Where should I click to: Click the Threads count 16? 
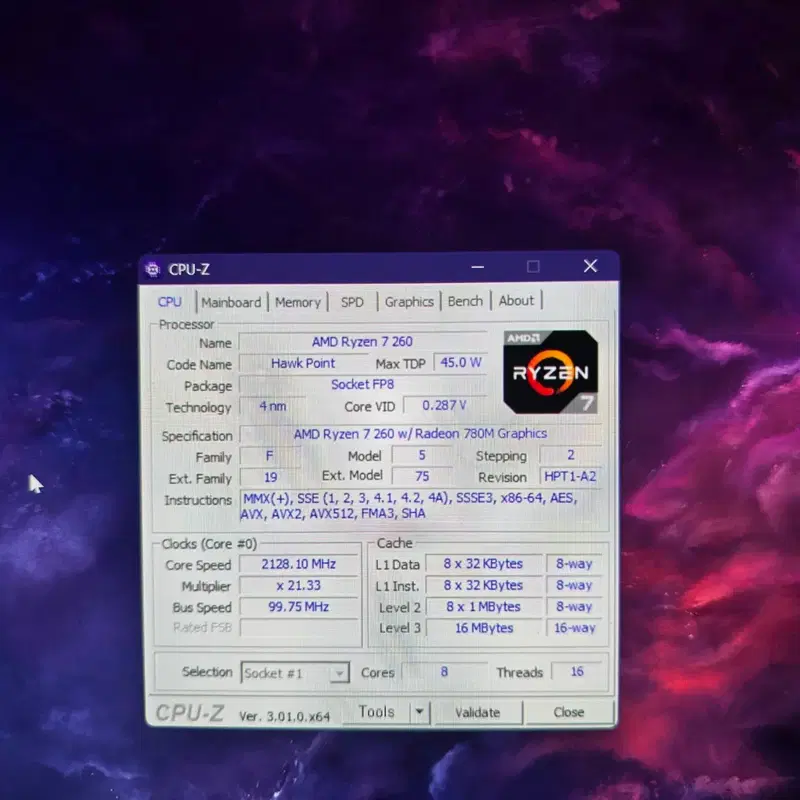(577, 671)
